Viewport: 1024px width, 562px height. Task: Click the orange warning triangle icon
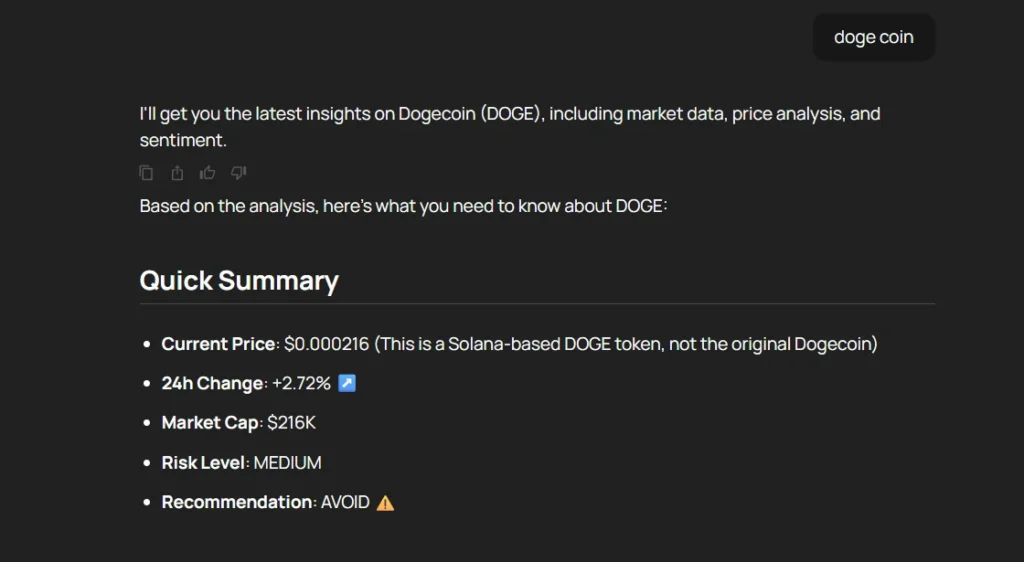click(x=385, y=503)
